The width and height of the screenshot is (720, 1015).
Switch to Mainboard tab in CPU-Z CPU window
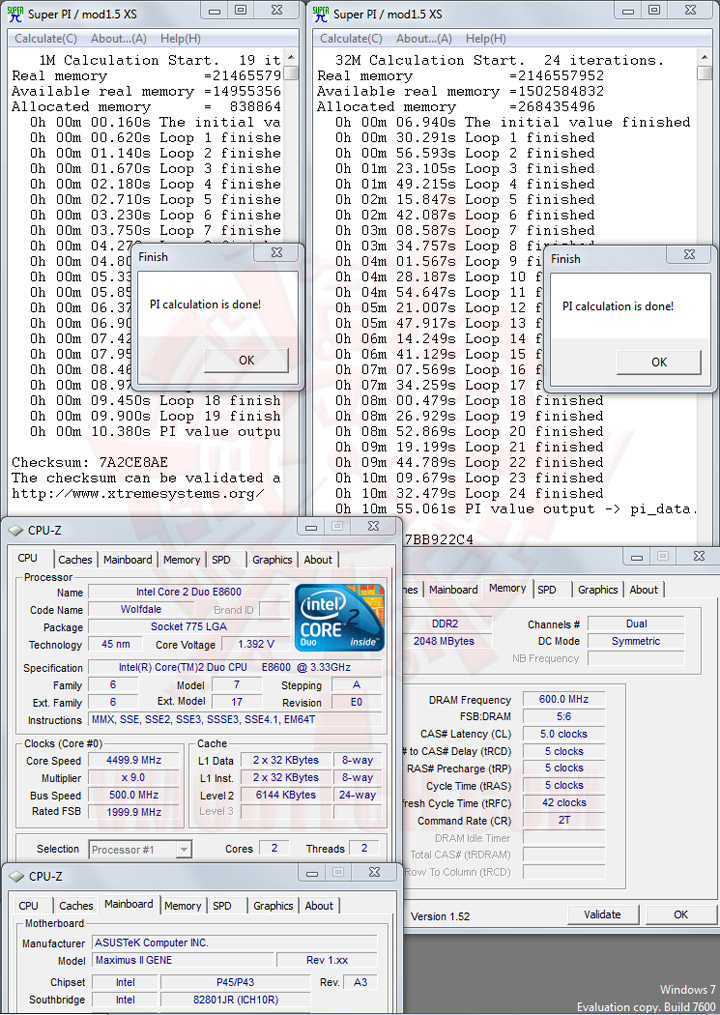point(128,560)
